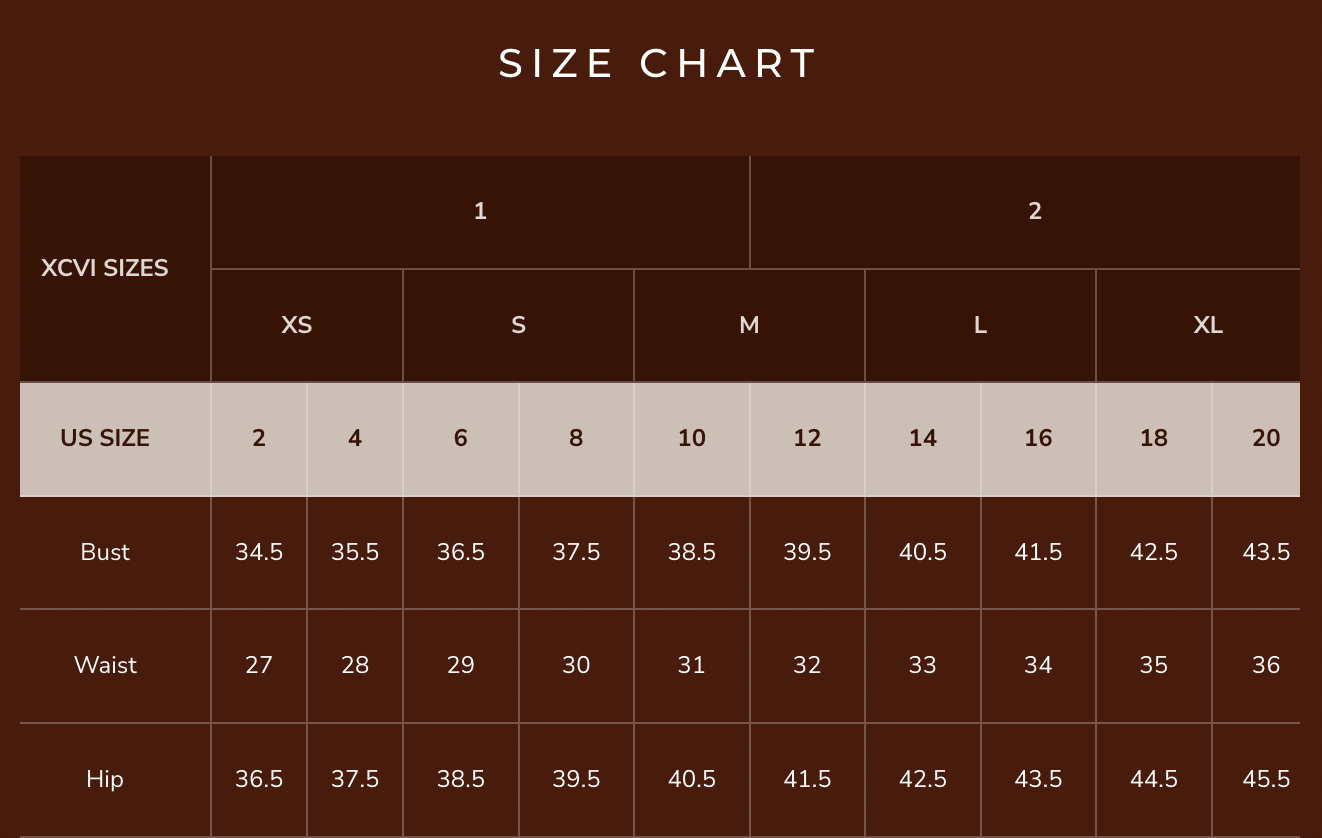Select waist value 32
1322x838 pixels.
point(807,665)
